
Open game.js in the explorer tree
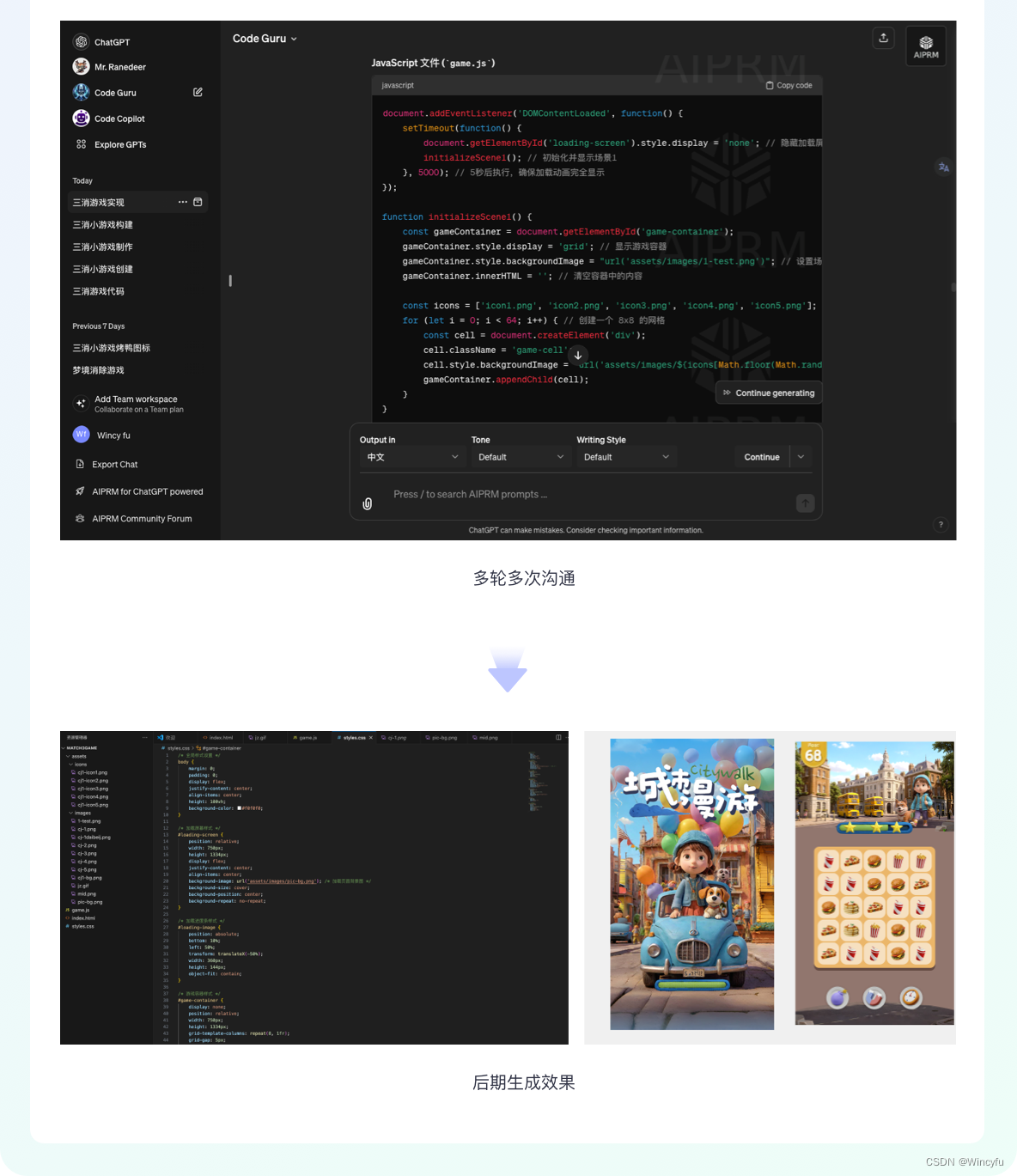(x=77, y=911)
